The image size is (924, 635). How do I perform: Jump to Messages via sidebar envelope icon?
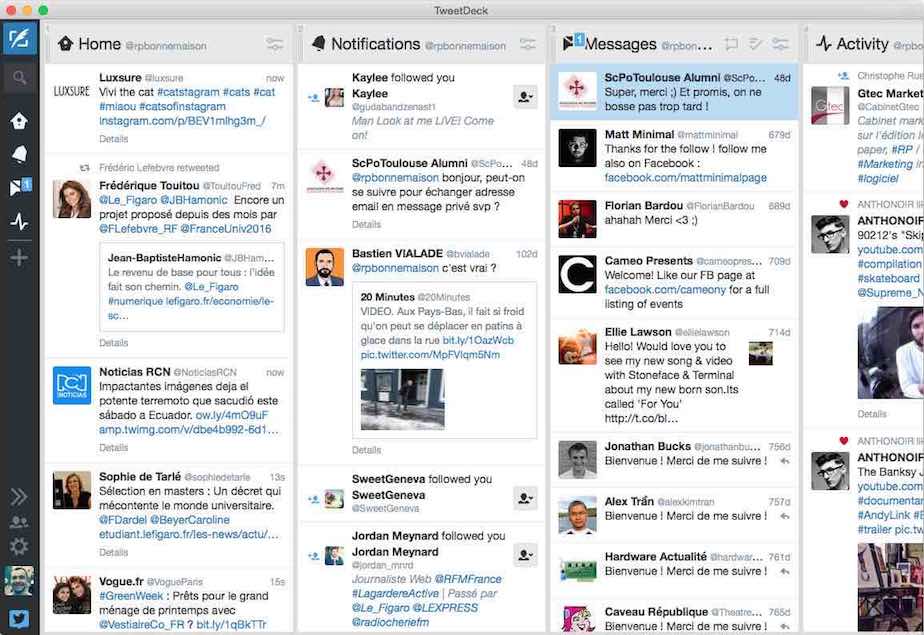(20, 187)
